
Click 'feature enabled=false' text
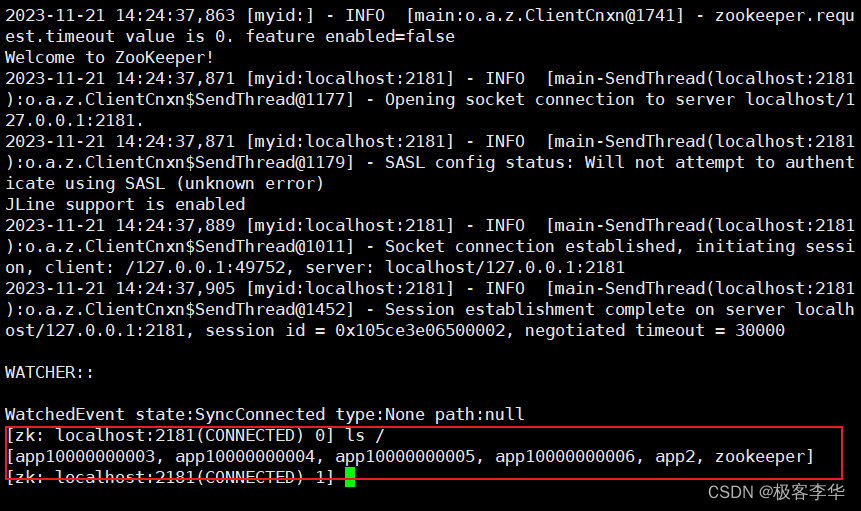(x=350, y=36)
